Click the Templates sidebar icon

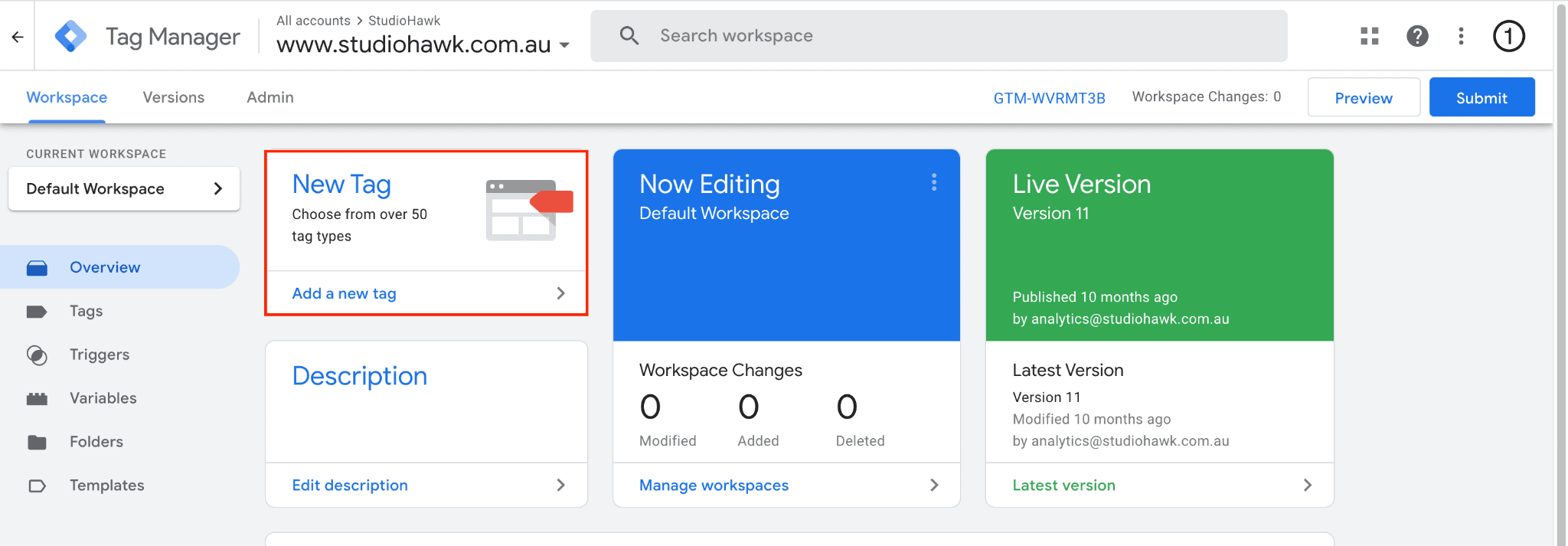[37, 486]
